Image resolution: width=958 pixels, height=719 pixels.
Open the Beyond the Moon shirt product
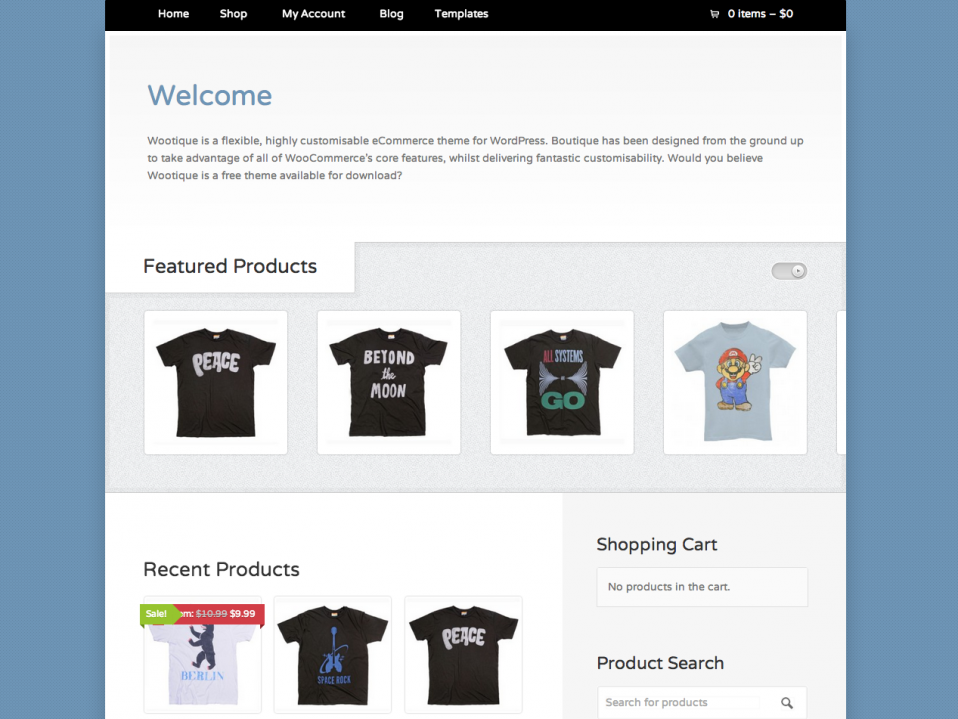(388, 382)
